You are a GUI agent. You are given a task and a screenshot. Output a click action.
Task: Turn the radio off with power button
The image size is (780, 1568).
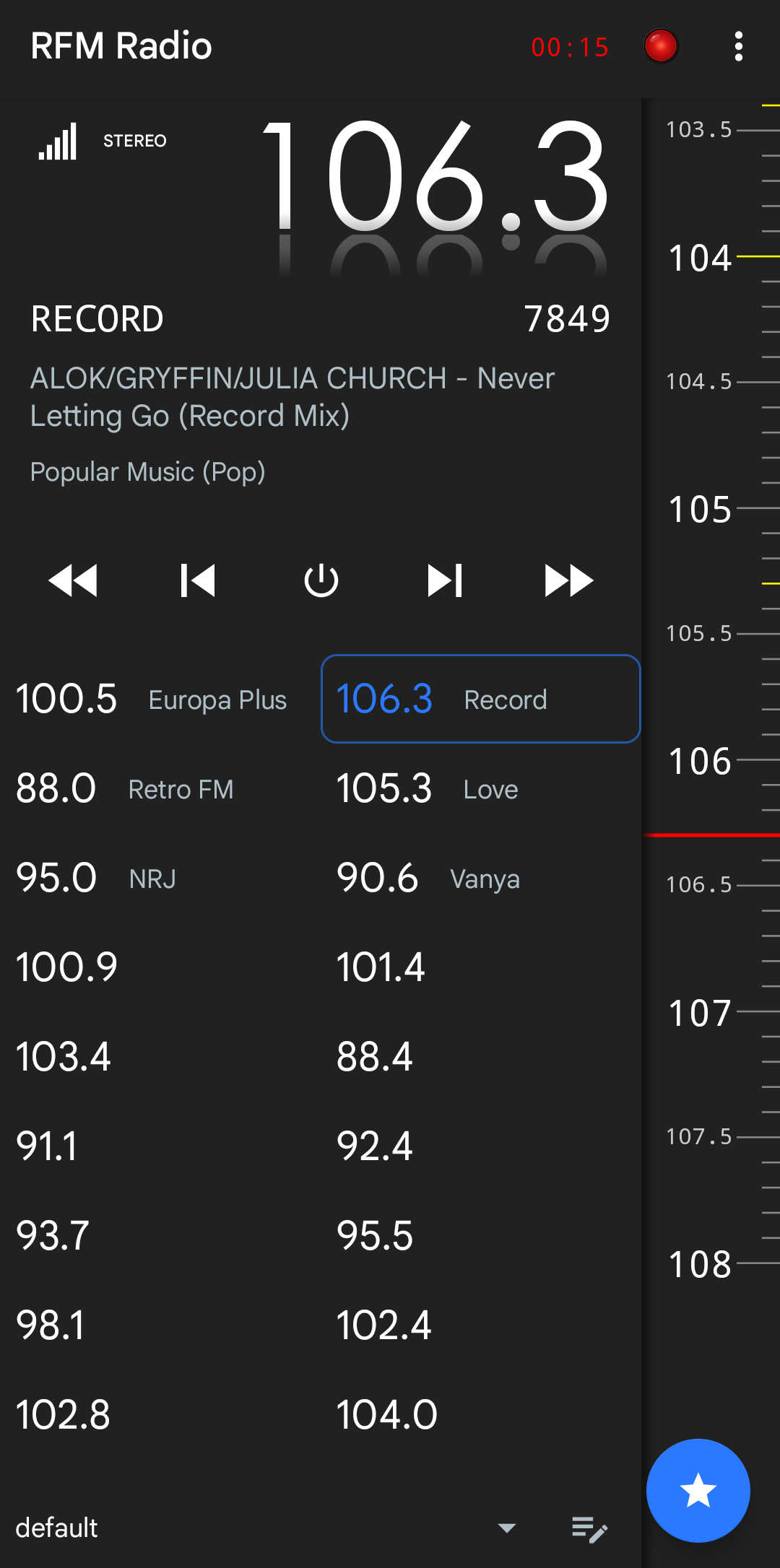(x=321, y=580)
